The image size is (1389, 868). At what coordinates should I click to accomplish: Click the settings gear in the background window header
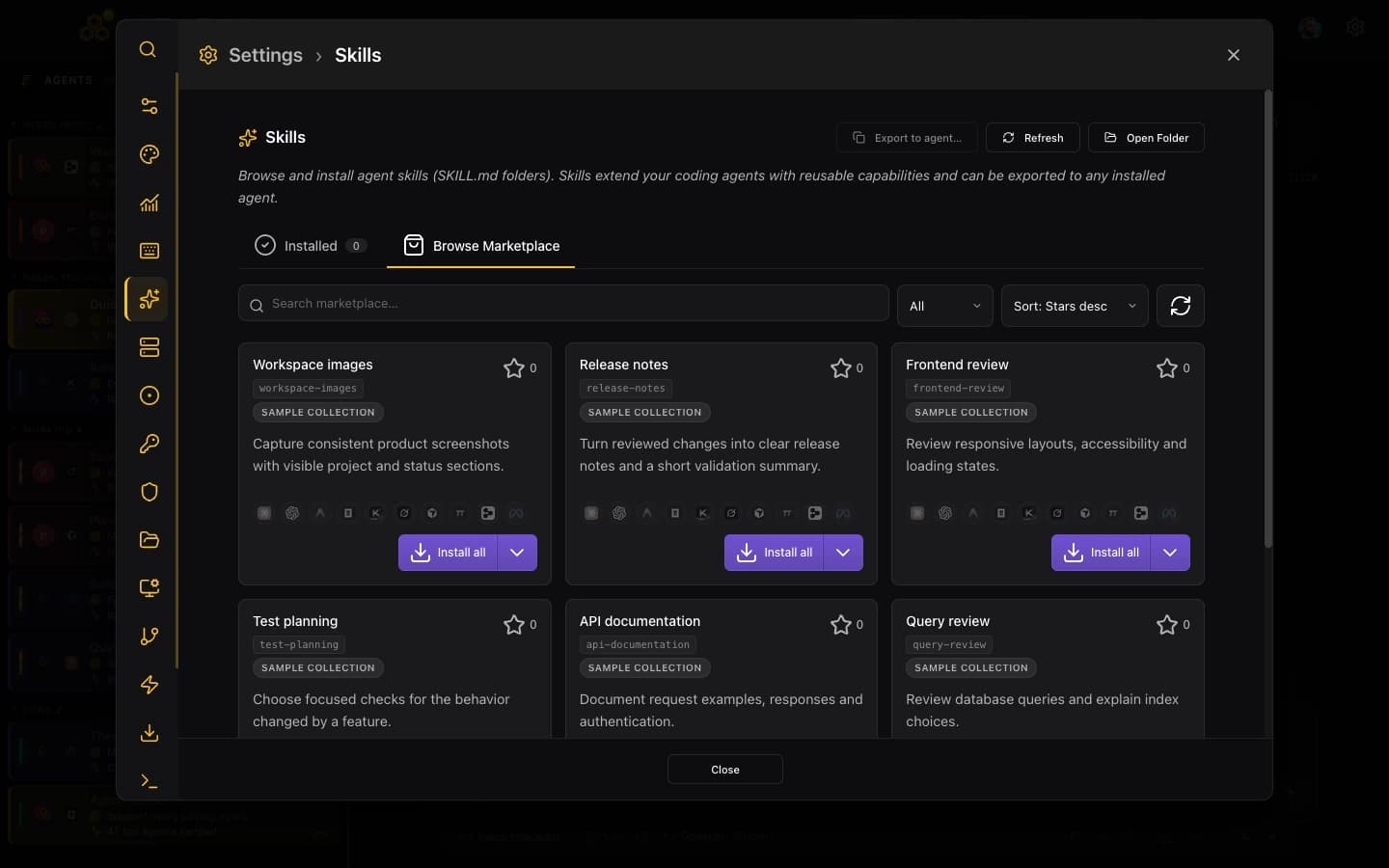[1355, 27]
